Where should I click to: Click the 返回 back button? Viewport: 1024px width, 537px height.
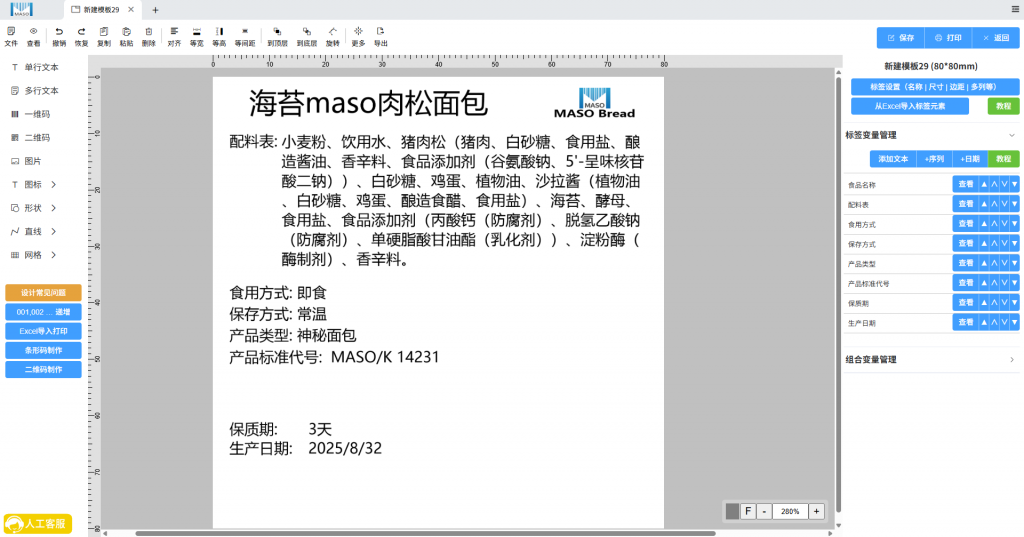(996, 38)
